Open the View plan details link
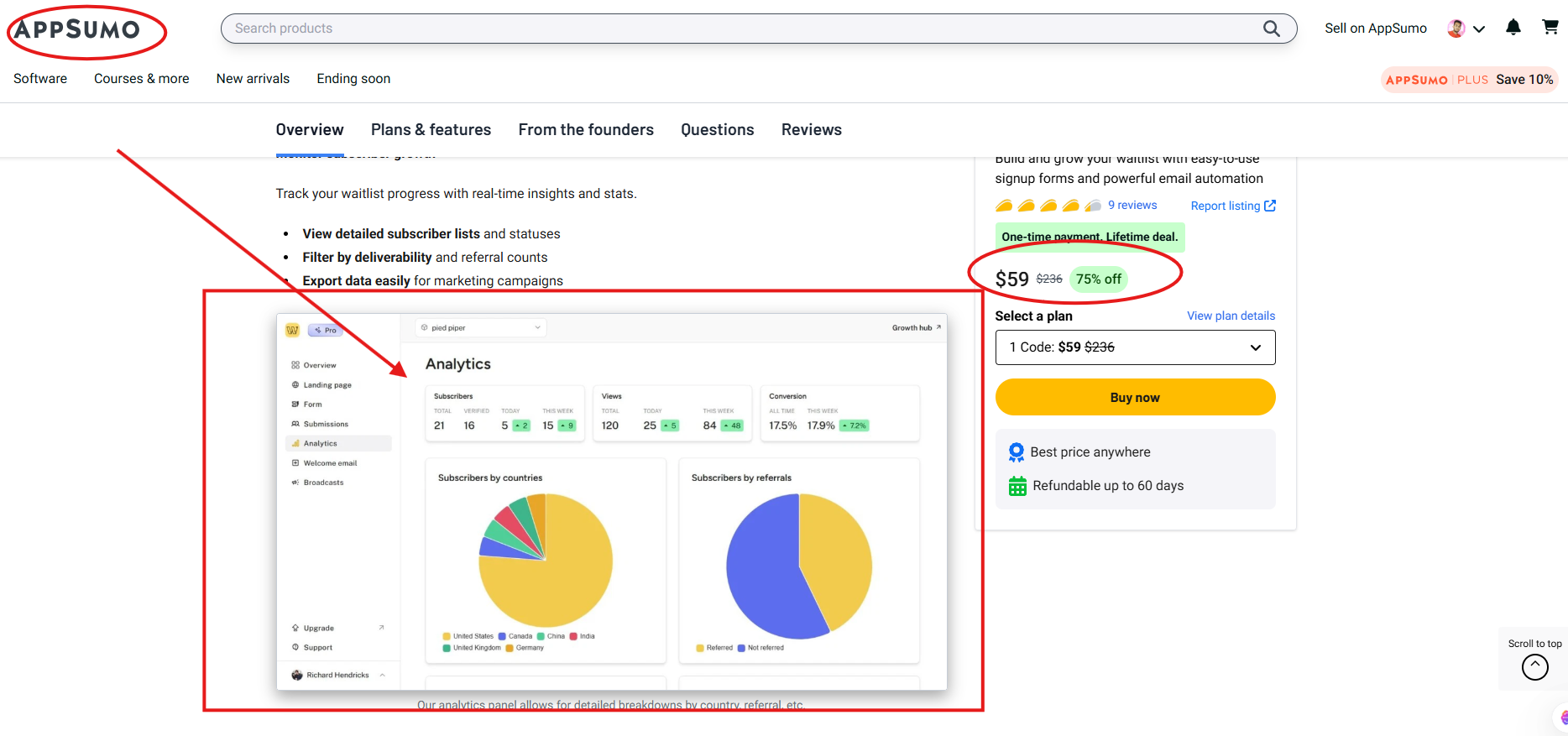Screen dimensions: 1568x736 coord(1231,316)
